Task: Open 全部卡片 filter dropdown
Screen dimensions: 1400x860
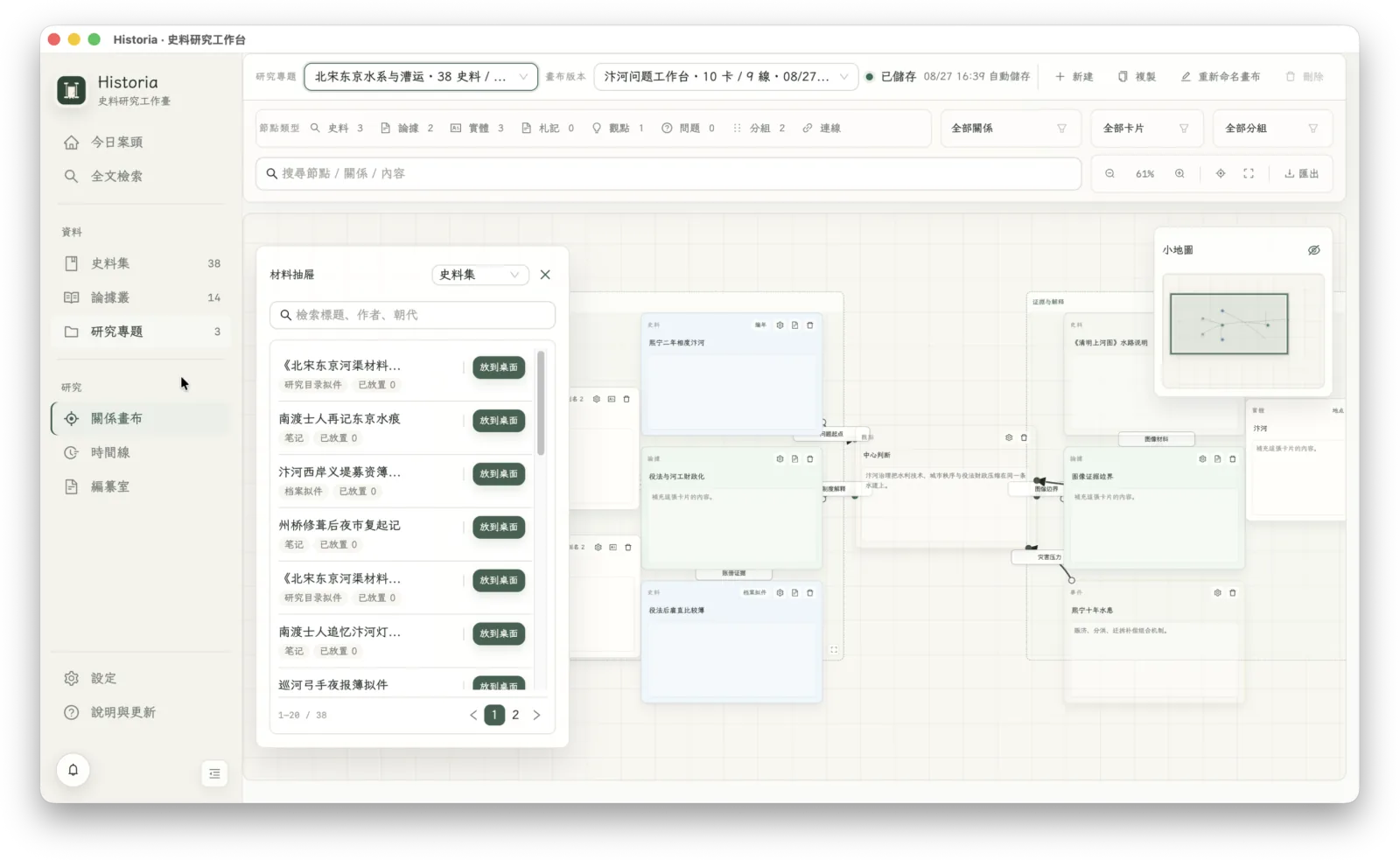Action: coord(1147,128)
